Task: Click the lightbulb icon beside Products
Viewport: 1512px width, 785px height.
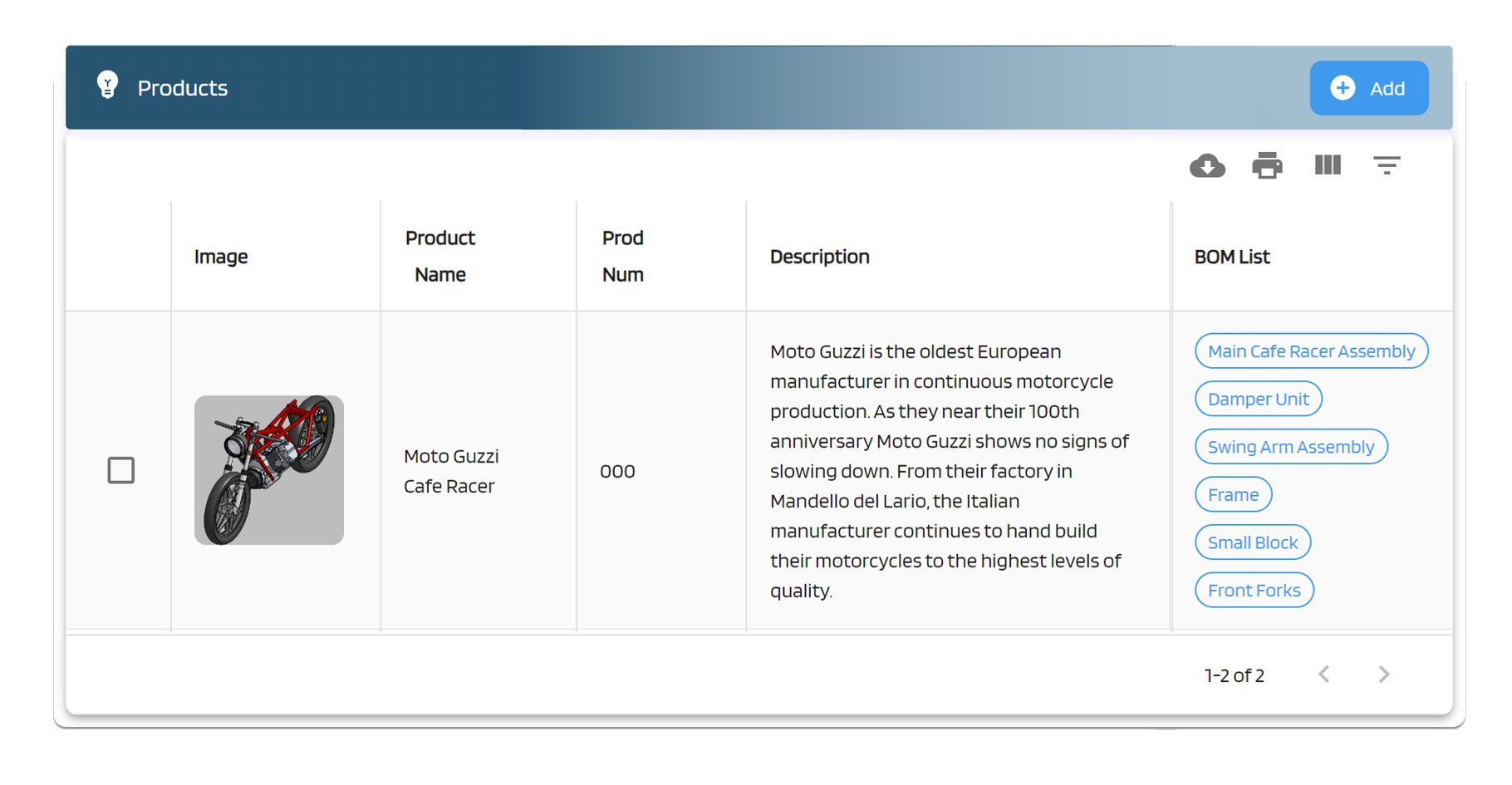Action: pyautogui.click(x=107, y=86)
